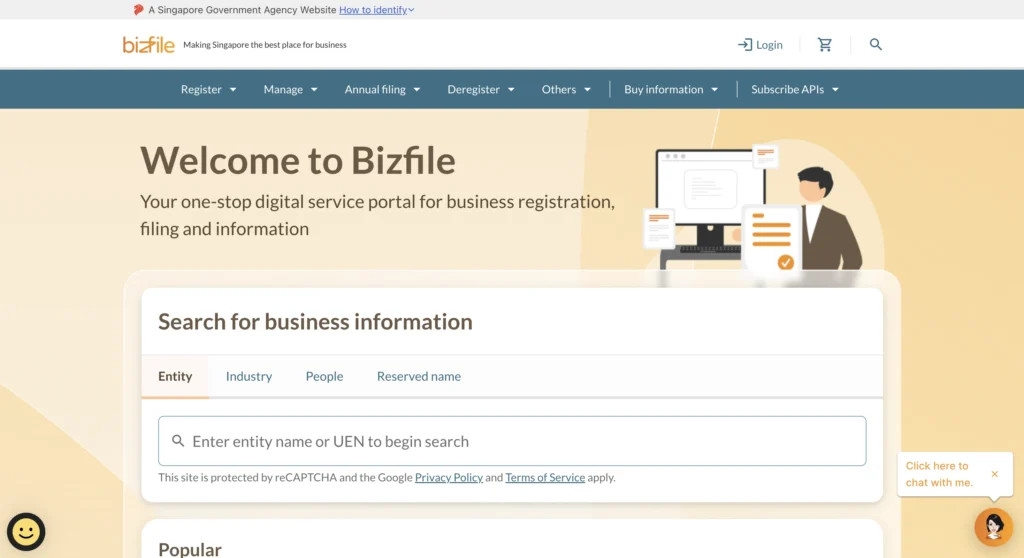Open the Deregister dropdown

[x=481, y=90]
